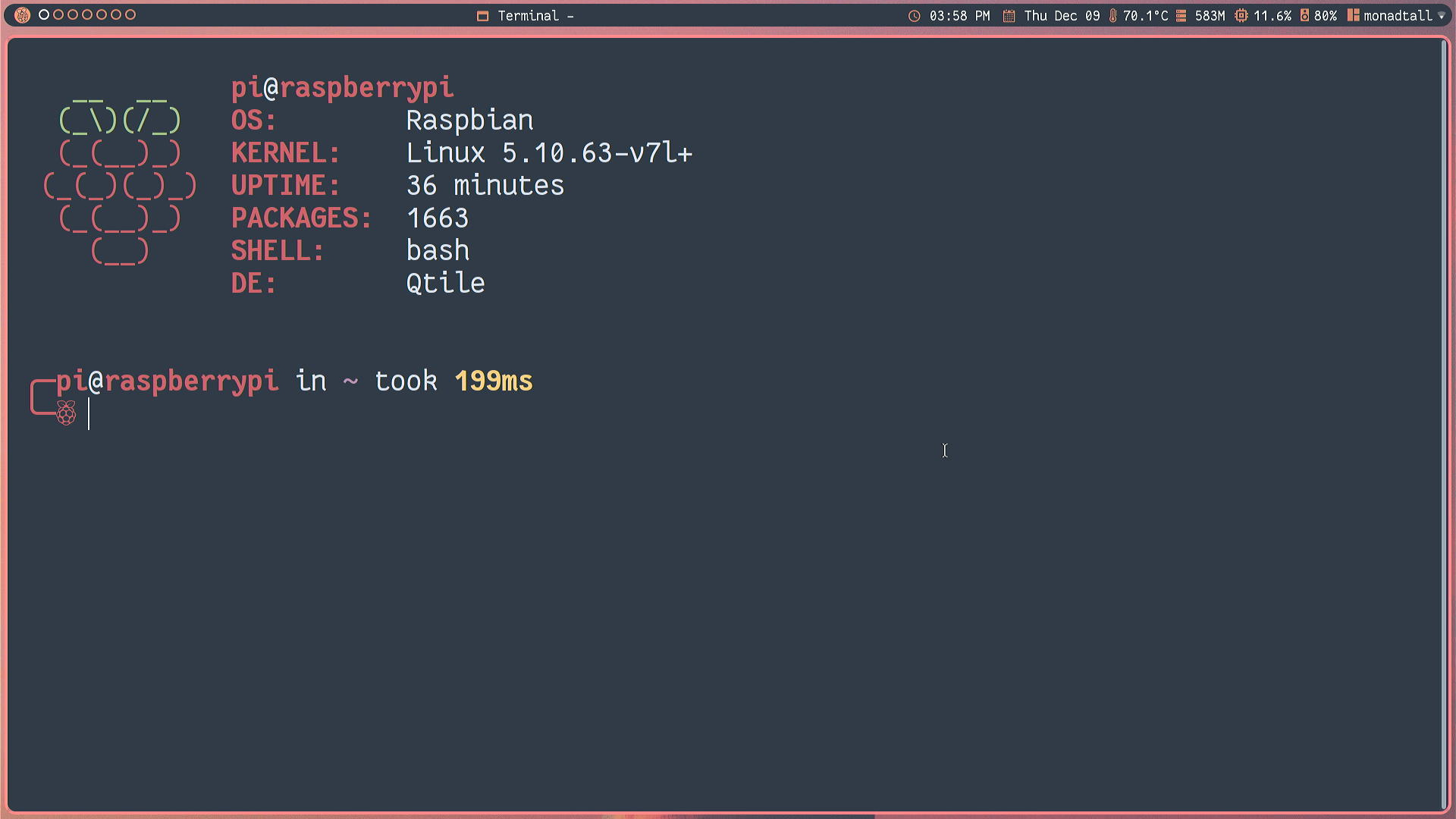1456x819 pixels.
Task: Click the CPU chip icon beside 11.6%
Action: [1241, 16]
